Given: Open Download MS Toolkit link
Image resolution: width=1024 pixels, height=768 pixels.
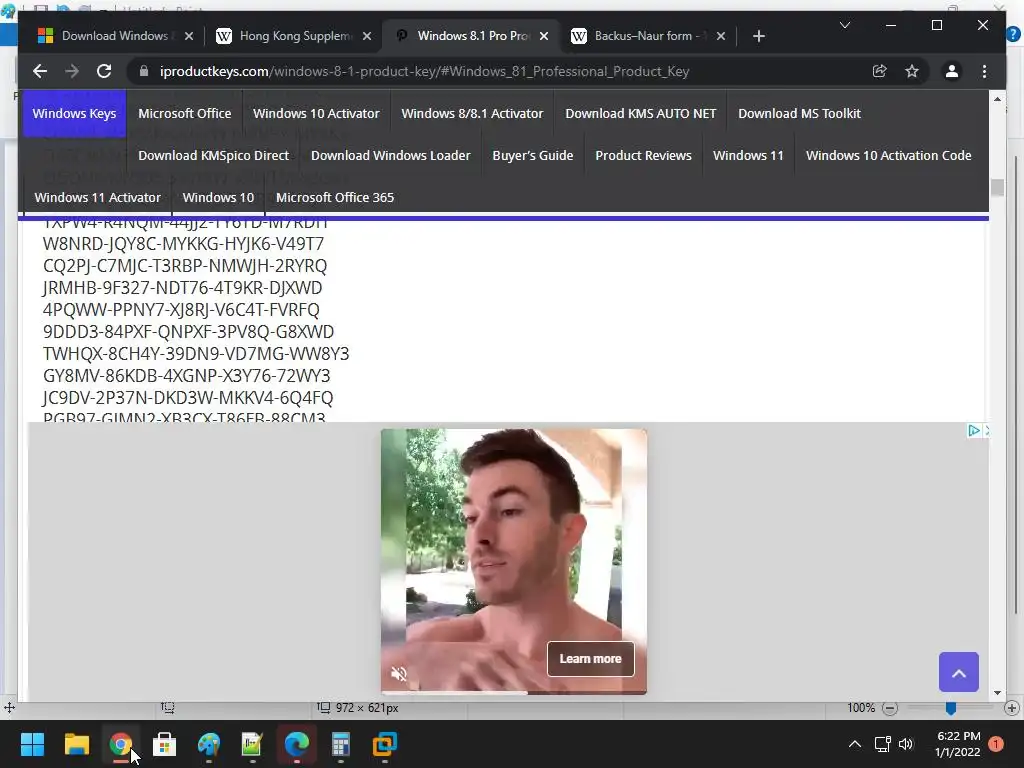Looking at the screenshot, I should tap(799, 114).
